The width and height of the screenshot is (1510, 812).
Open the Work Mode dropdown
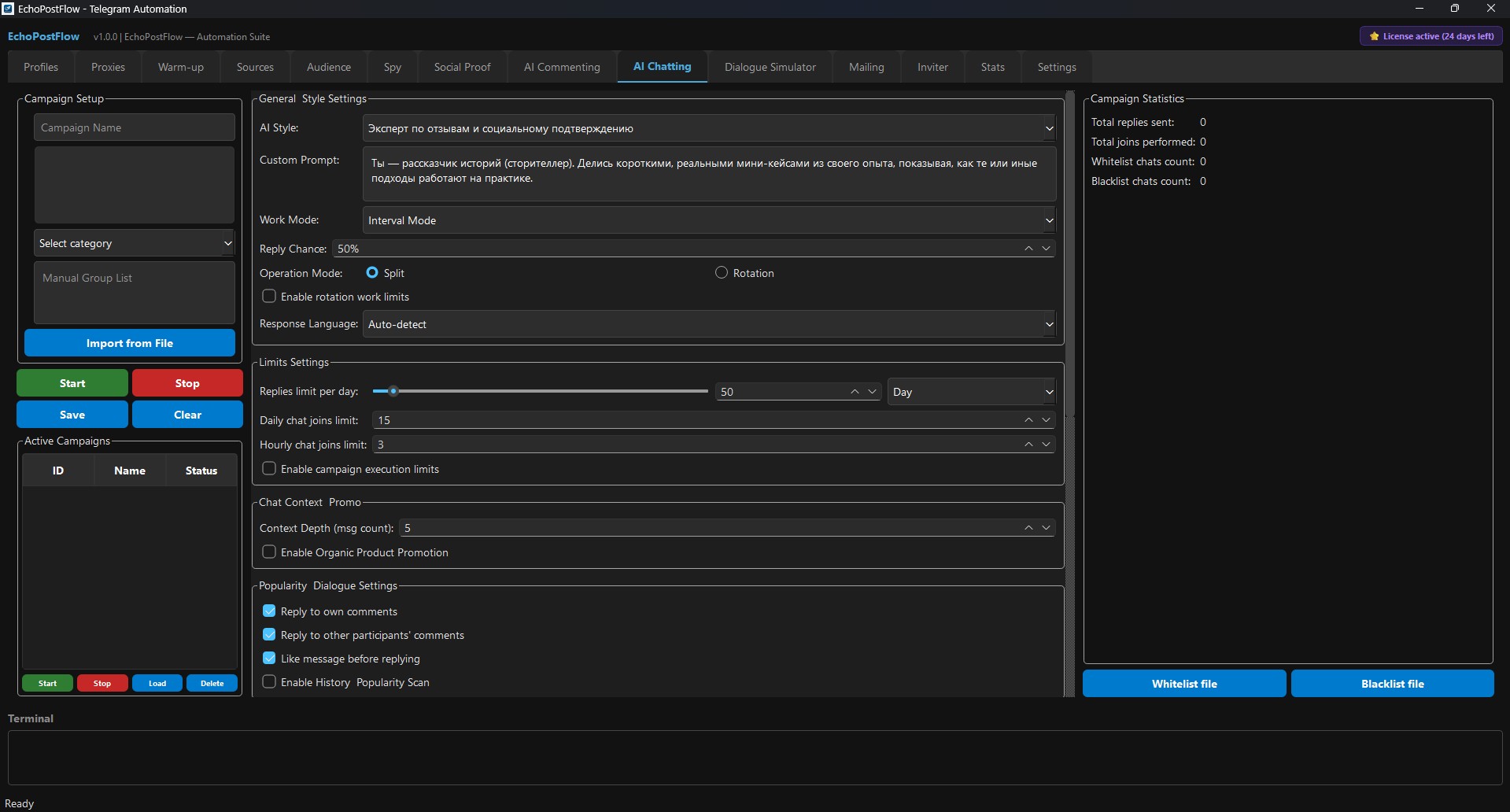click(709, 220)
